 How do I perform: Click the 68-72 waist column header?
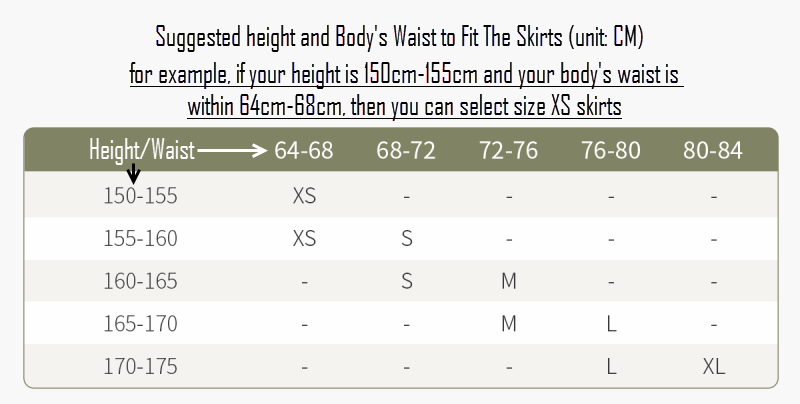[x=406, y=150]
